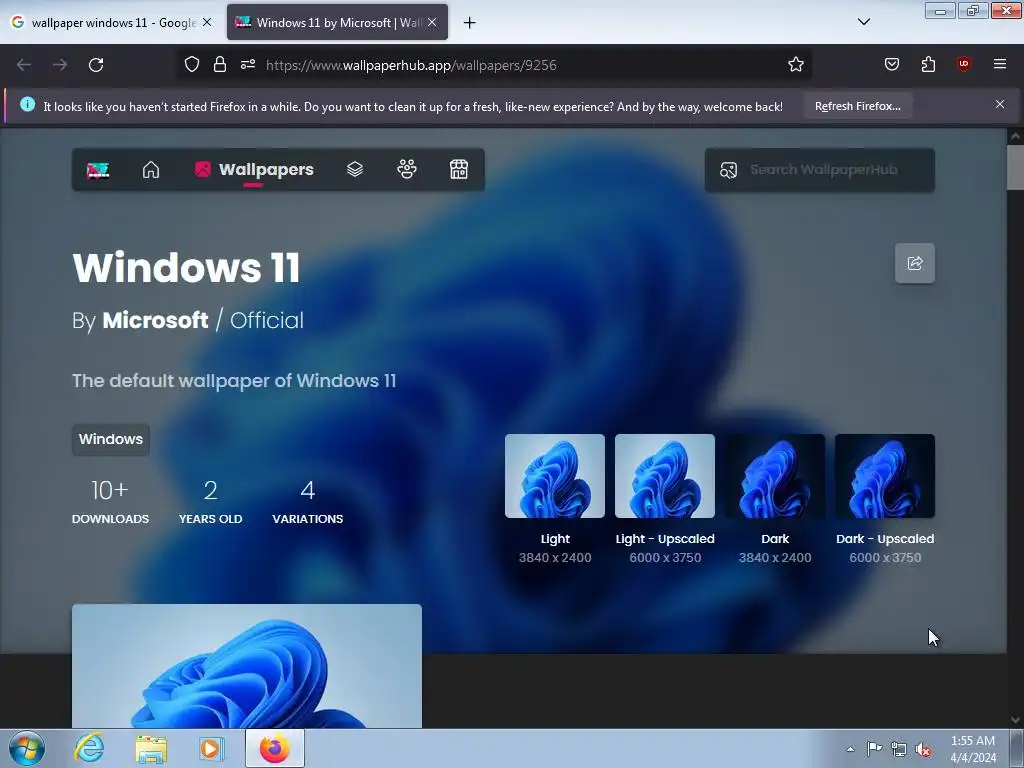The width and height of the screenshot is (1024, 768).
Task: Open the community paw icon
Action: [x=407, y=170]
